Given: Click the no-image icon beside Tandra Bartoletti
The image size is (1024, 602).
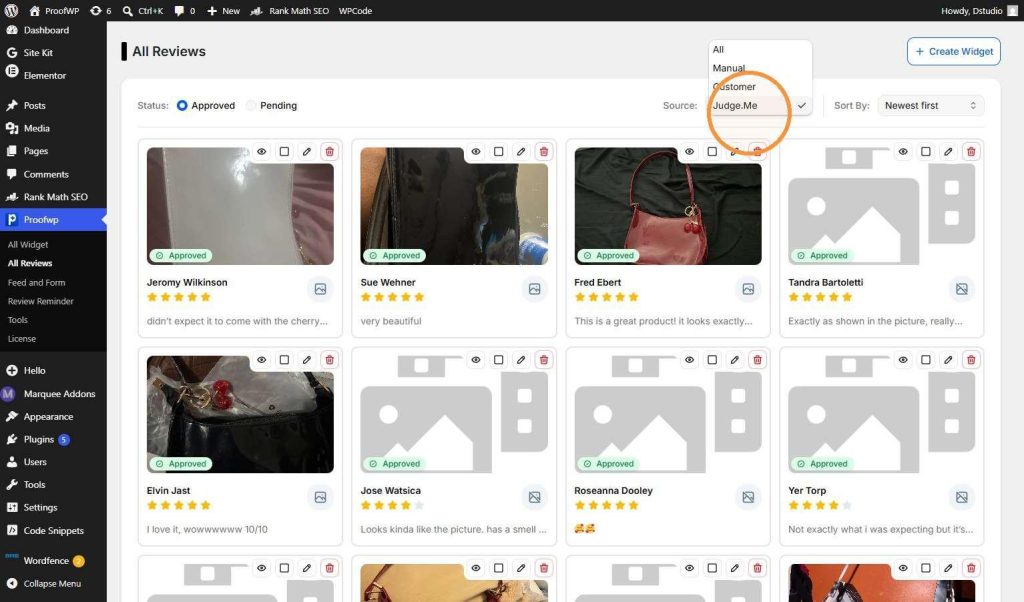Looking at the screenshot, I should tap(962, 289).
